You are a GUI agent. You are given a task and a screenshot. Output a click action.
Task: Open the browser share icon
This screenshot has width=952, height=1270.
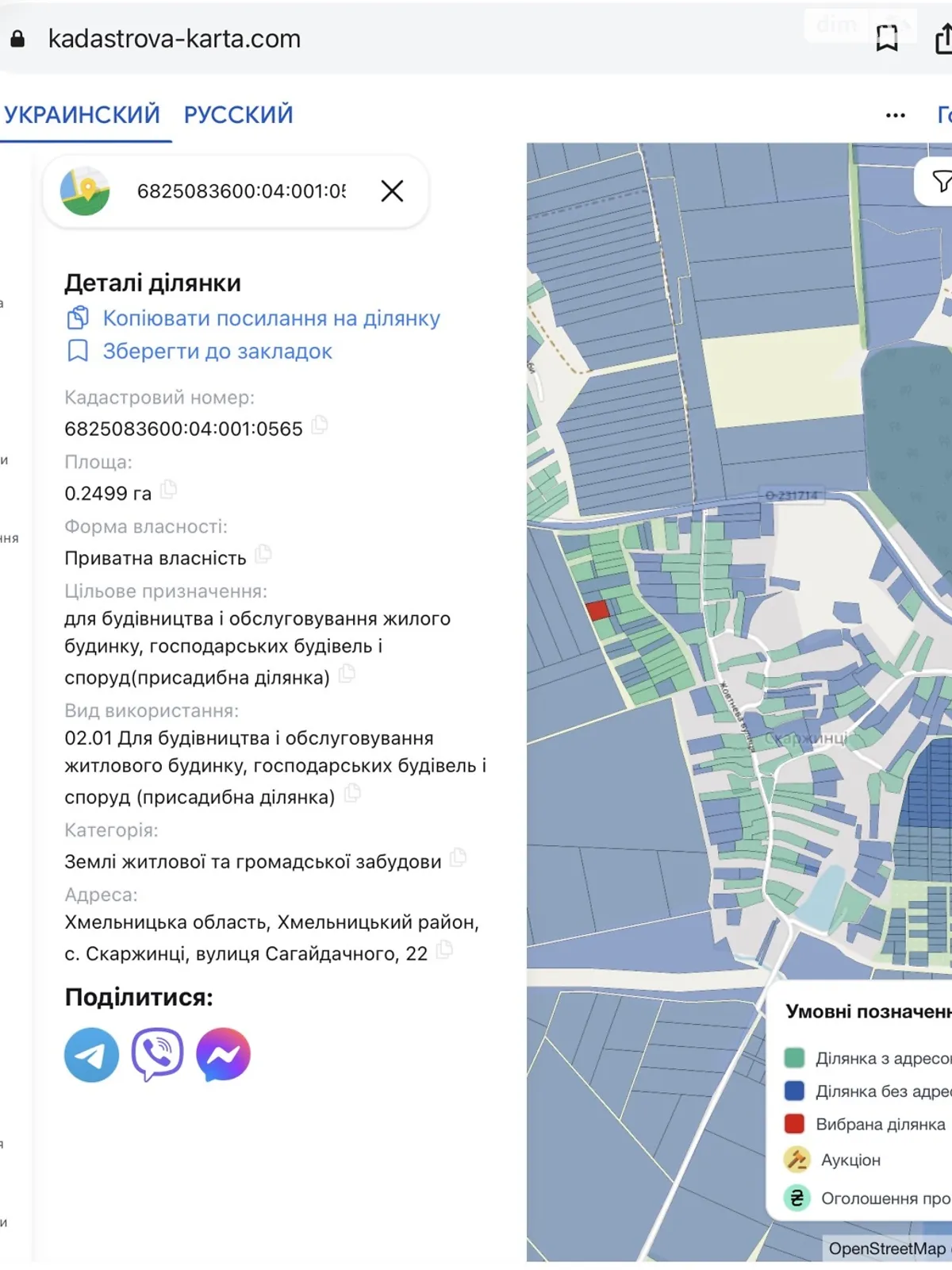(942, 38)
